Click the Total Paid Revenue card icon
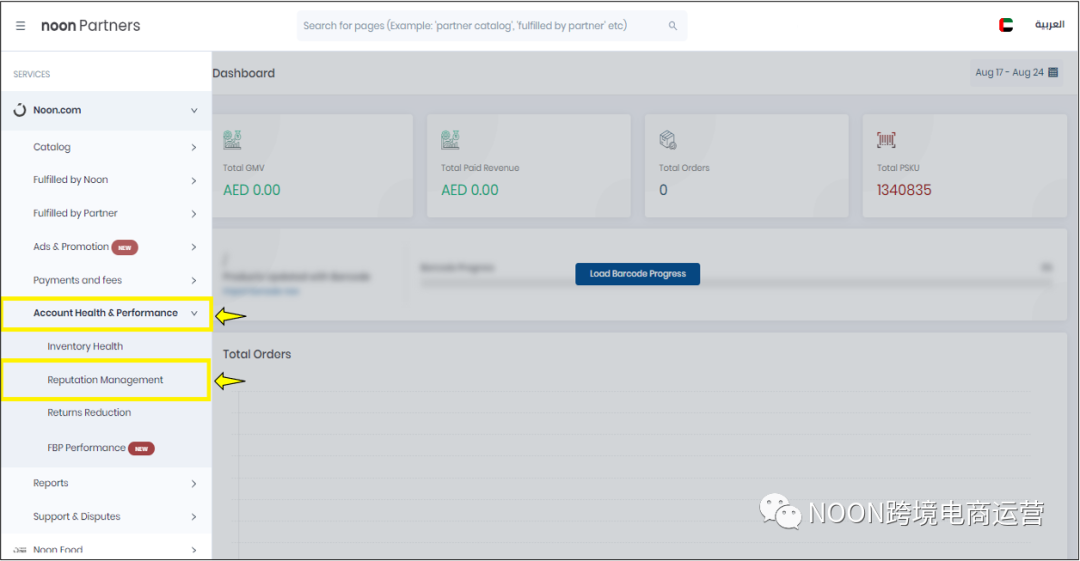Viewport: 1080px width, 561px height. [x=450, y=139]
